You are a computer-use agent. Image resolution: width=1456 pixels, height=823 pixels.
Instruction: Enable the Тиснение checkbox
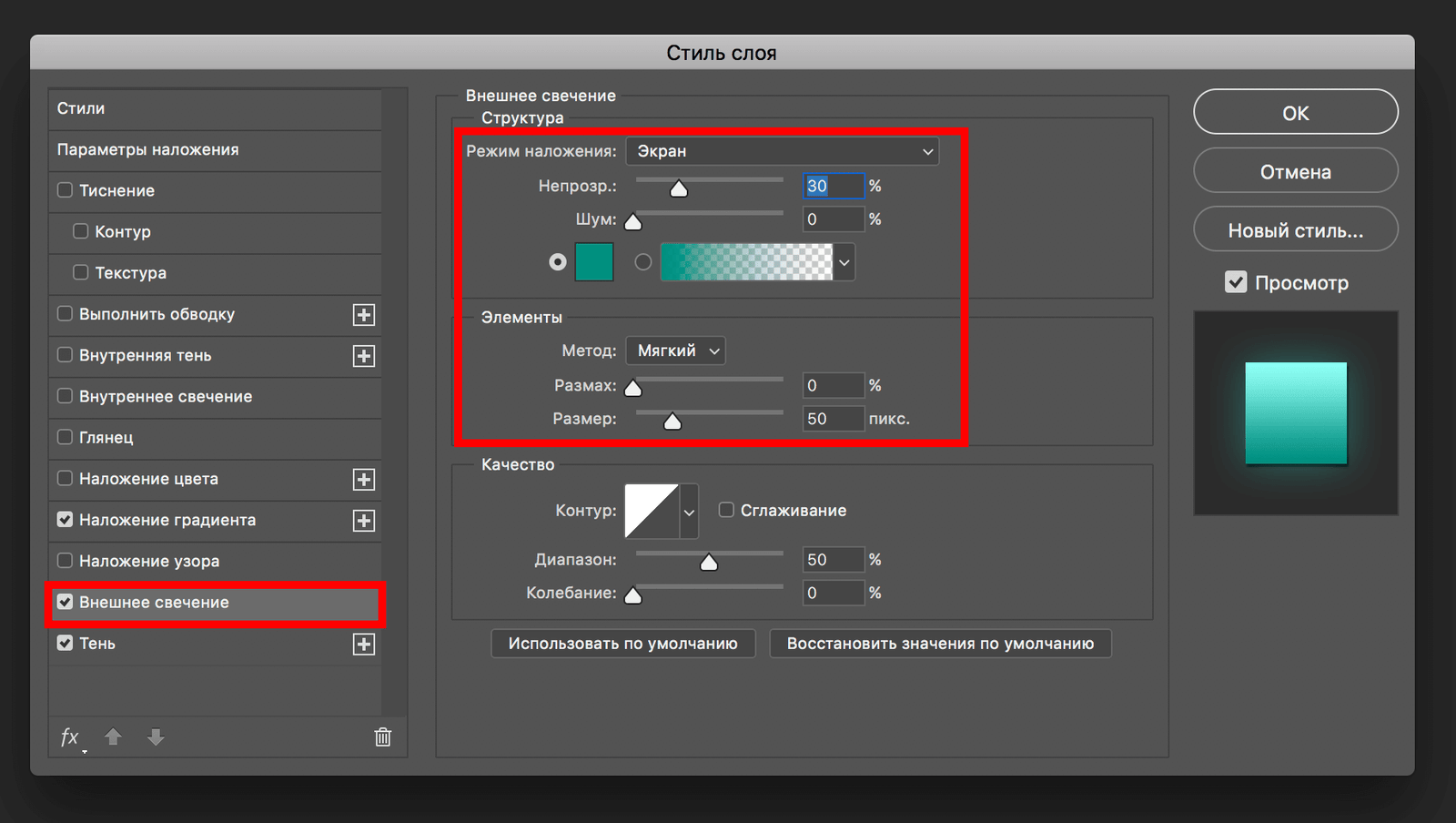click(x=66, y=190)
